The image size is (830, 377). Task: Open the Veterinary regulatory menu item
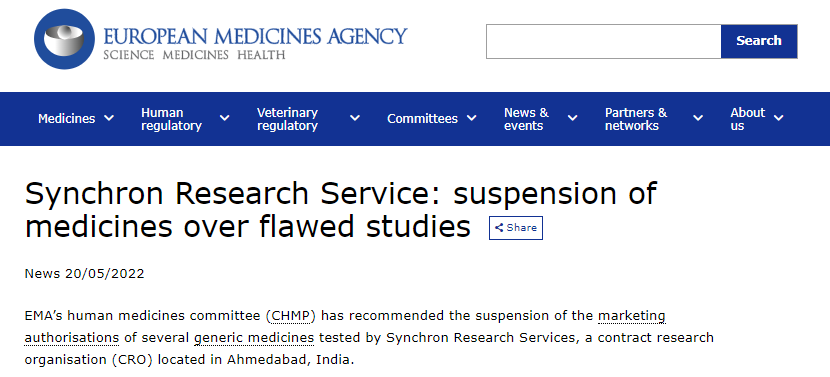pos(287,119)
